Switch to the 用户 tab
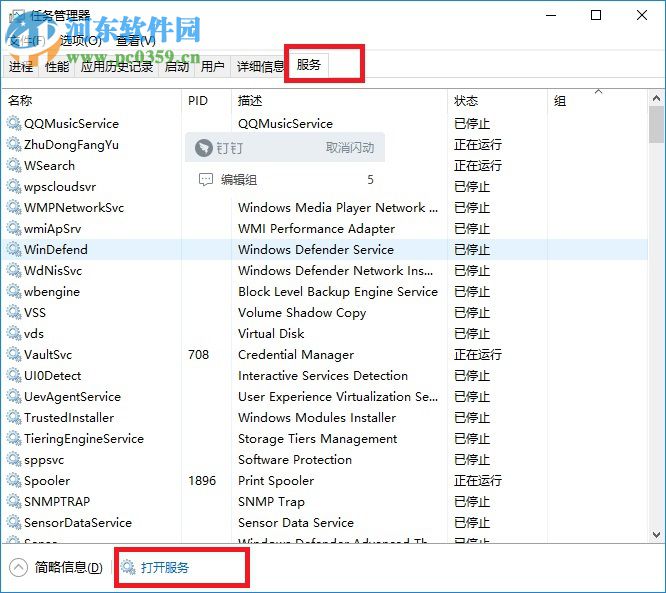 pyautogui.click(x=212, y=67)
